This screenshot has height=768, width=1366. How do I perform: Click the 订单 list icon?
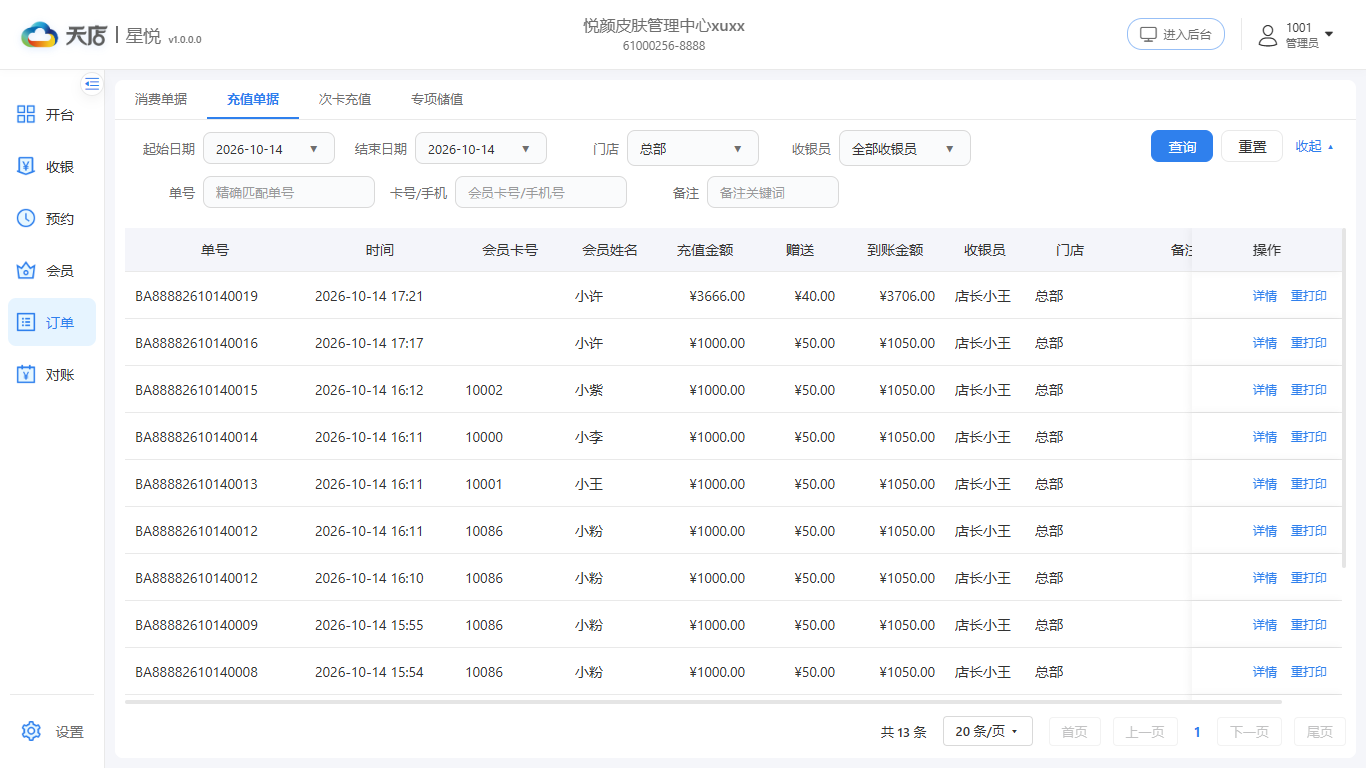tap(27, 323)
